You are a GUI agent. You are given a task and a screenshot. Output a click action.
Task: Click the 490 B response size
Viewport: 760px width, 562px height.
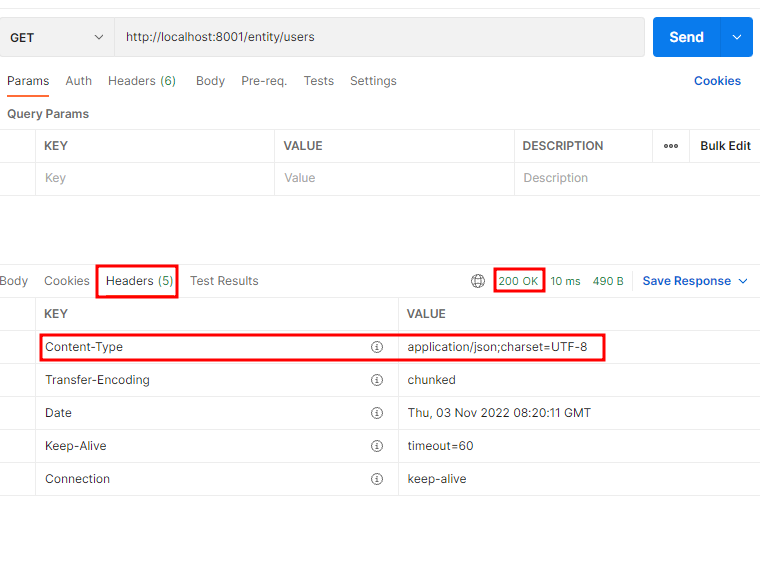pyautogui.click(x=608, y=281)
